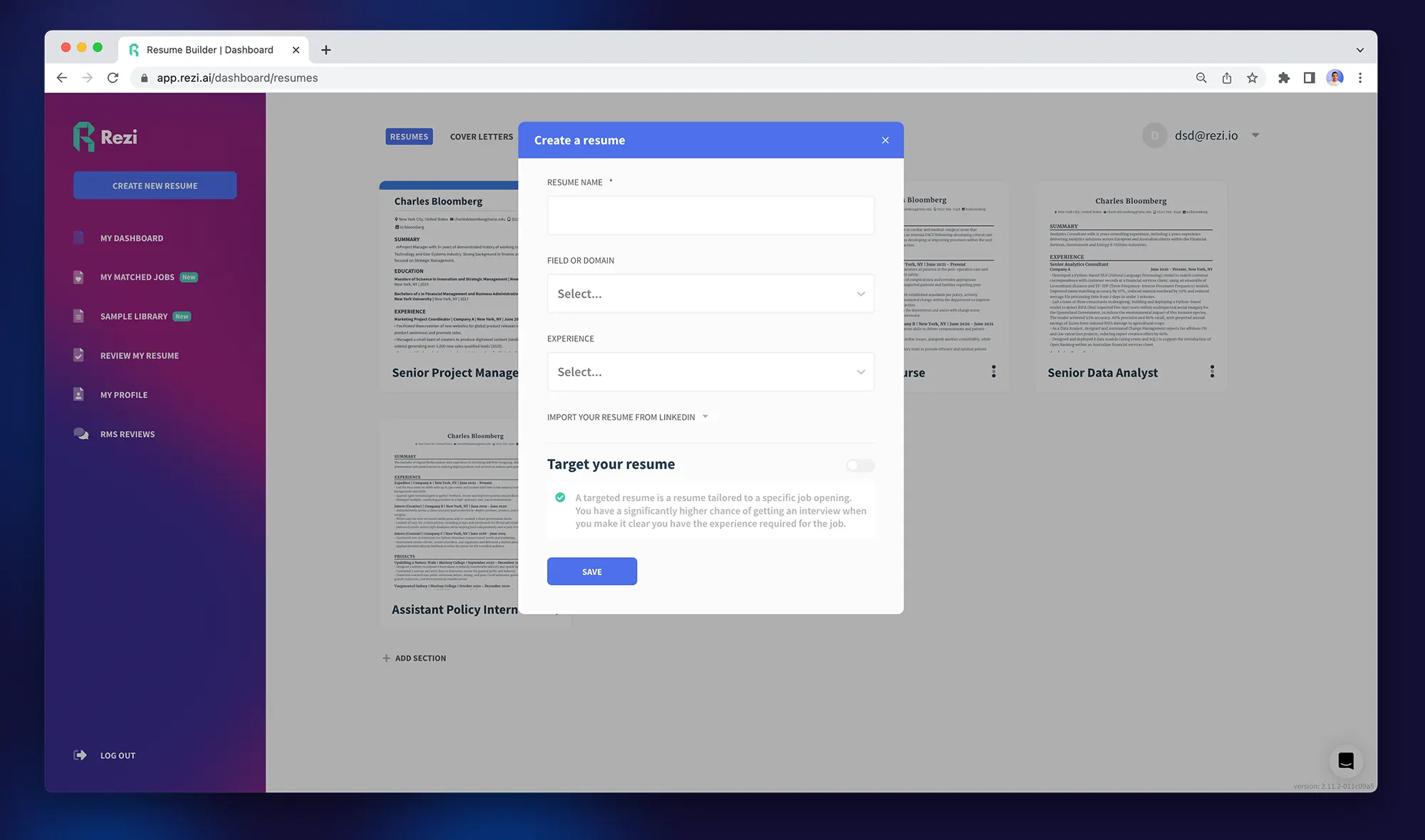Switch to the Resumes tab
The image size is (1425, 840).
[x=409, y=137]
